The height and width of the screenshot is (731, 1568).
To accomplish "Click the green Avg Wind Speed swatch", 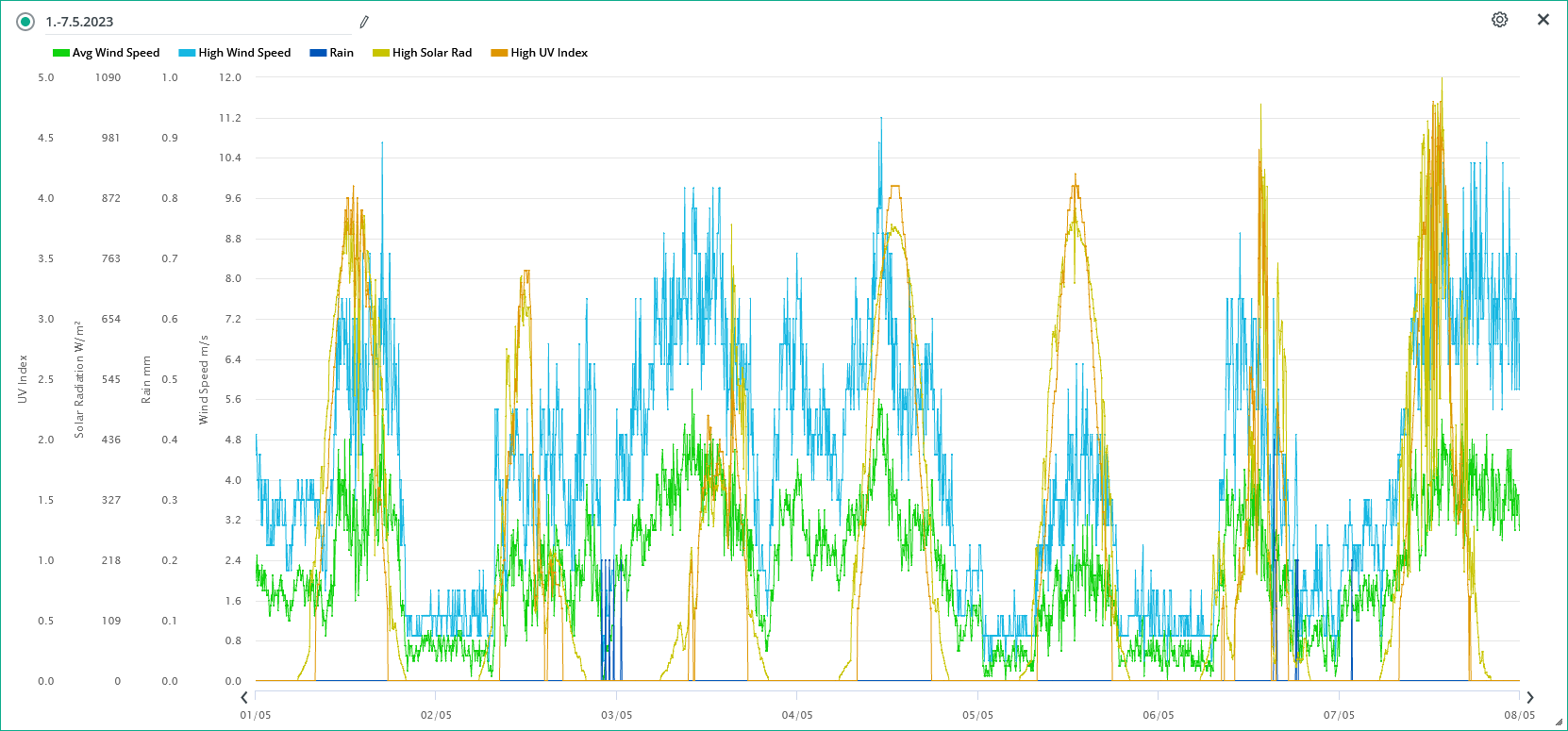I will [x=61, y=53].
